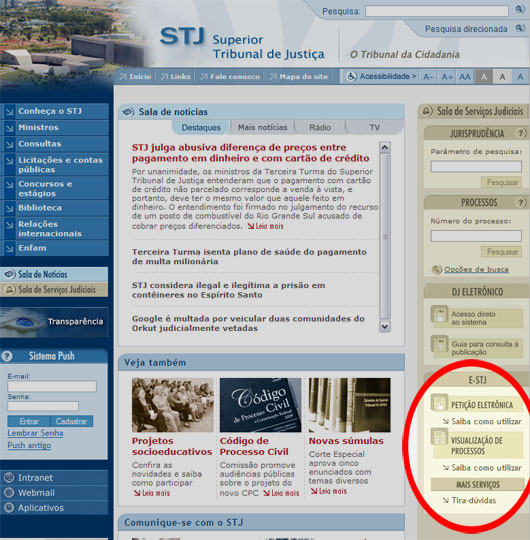This screenshot has width=530, height=540.
Task: Click the arrow icon beside Conheça o STJ
Action: [9, 112]
